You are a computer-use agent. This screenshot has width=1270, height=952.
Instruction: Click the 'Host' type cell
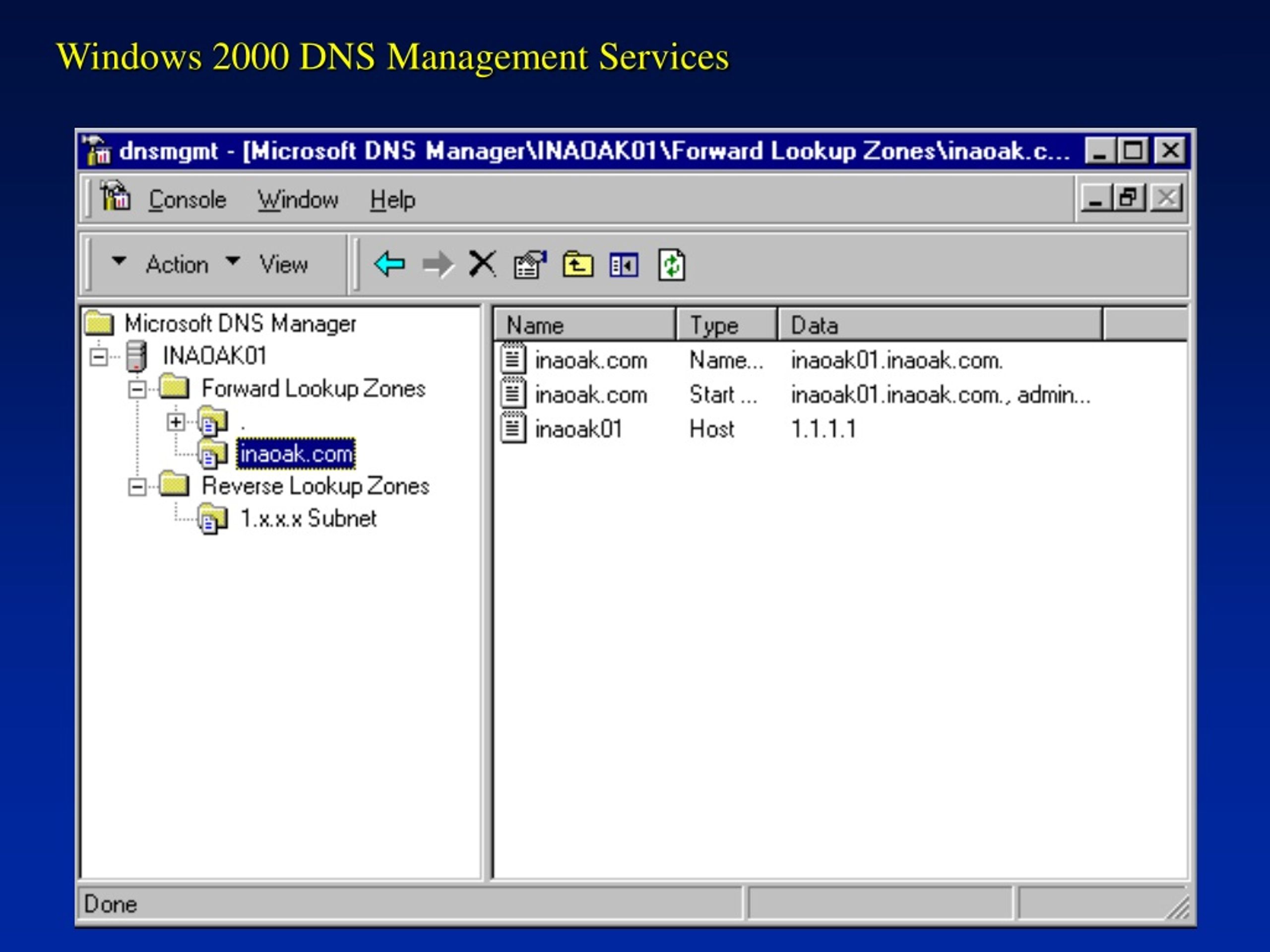coord(712,429)
